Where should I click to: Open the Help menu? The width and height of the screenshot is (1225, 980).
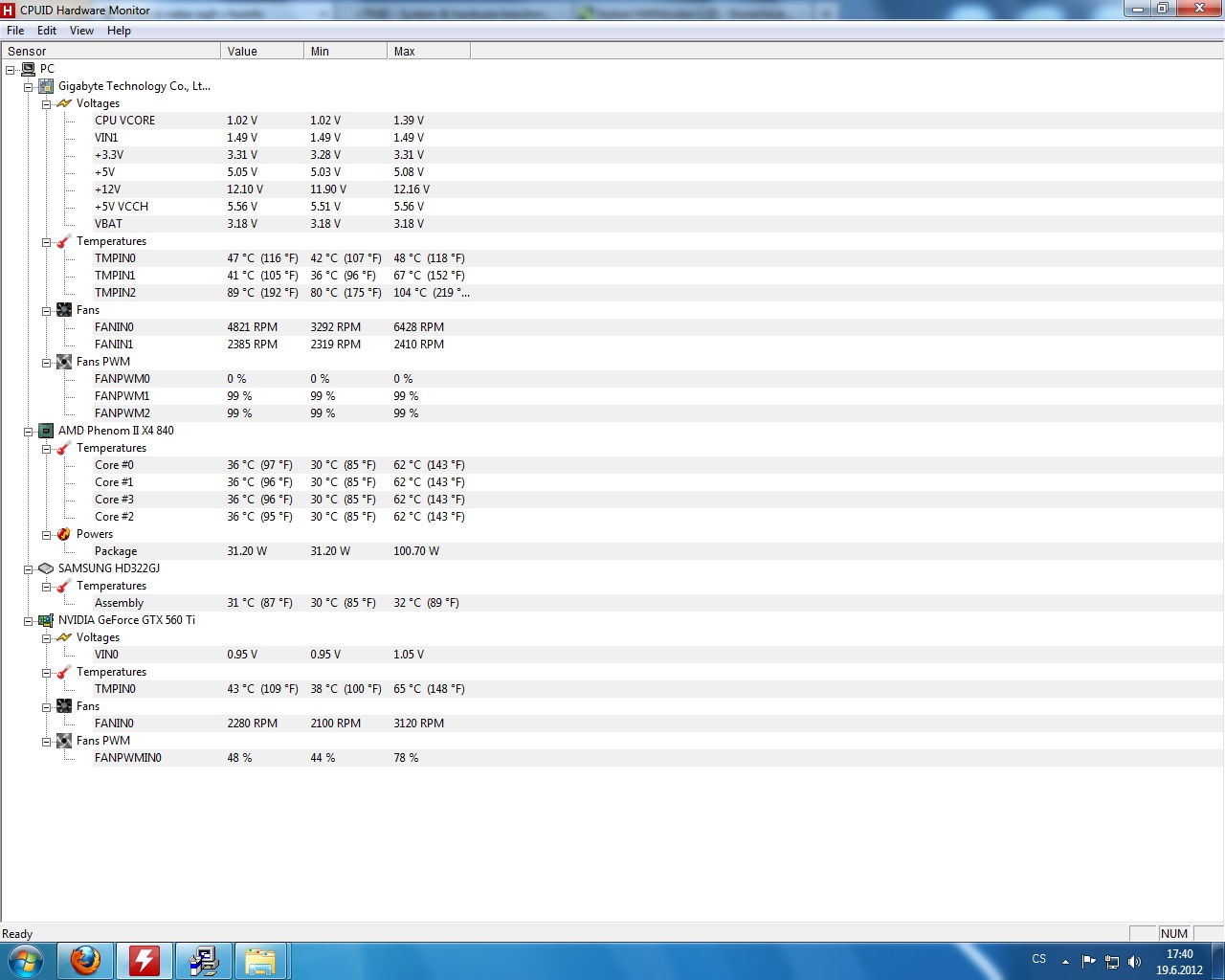119,31
